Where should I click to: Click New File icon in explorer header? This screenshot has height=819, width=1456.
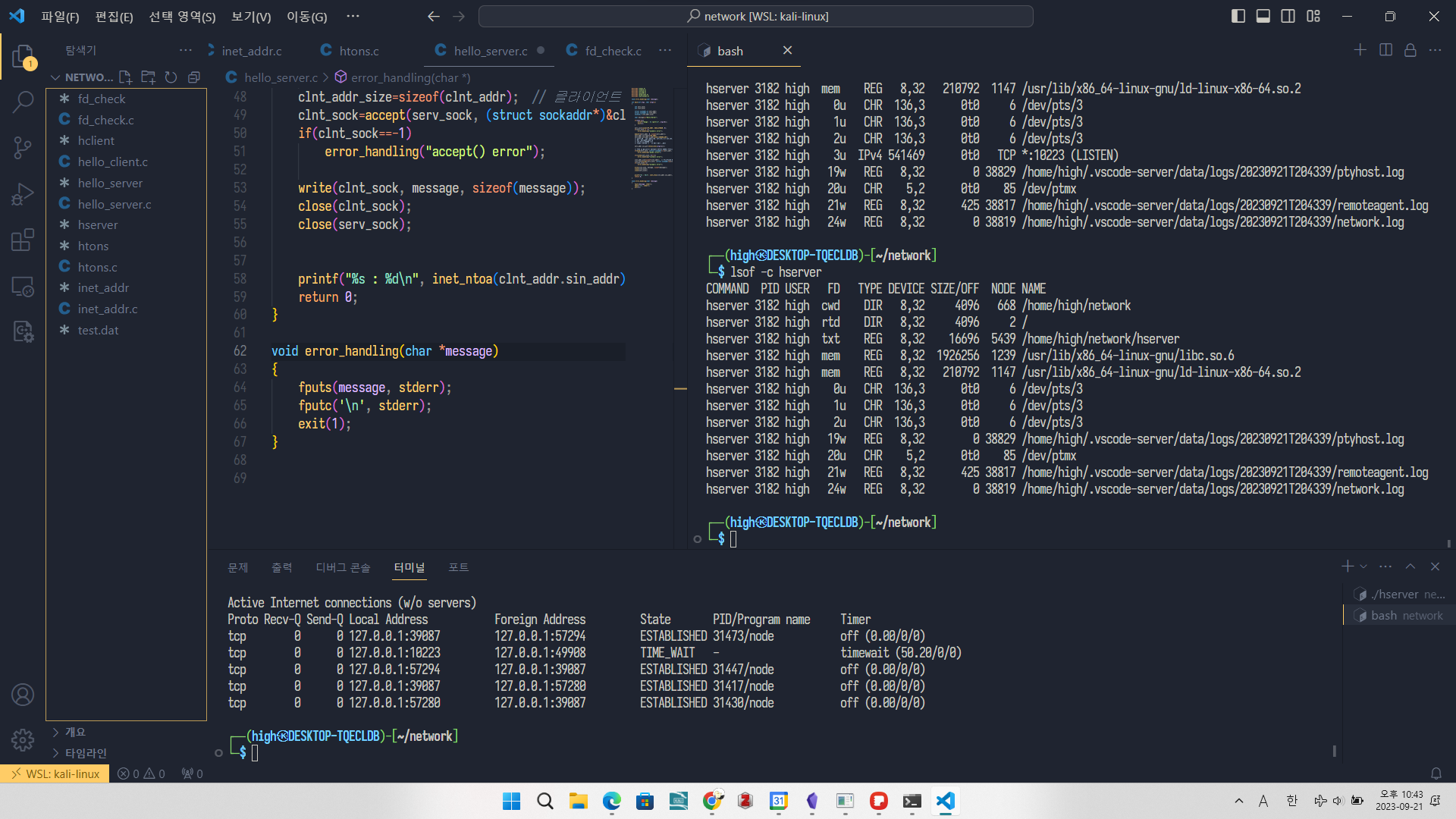tap(126, 77)
